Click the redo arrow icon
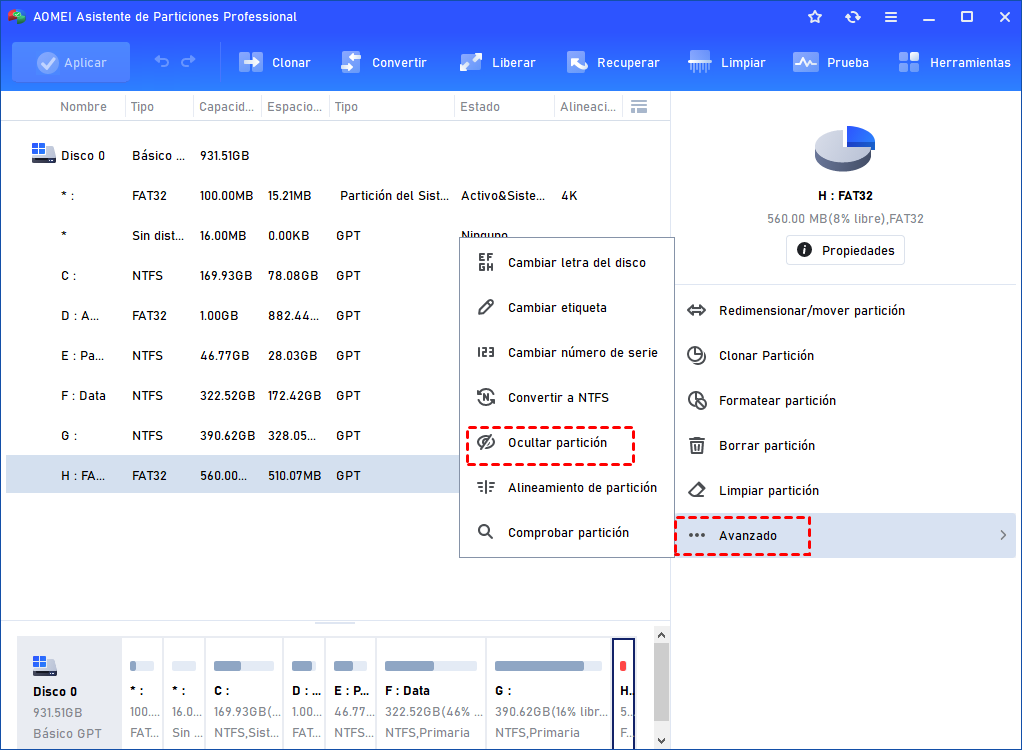 [x=188, y=62]
